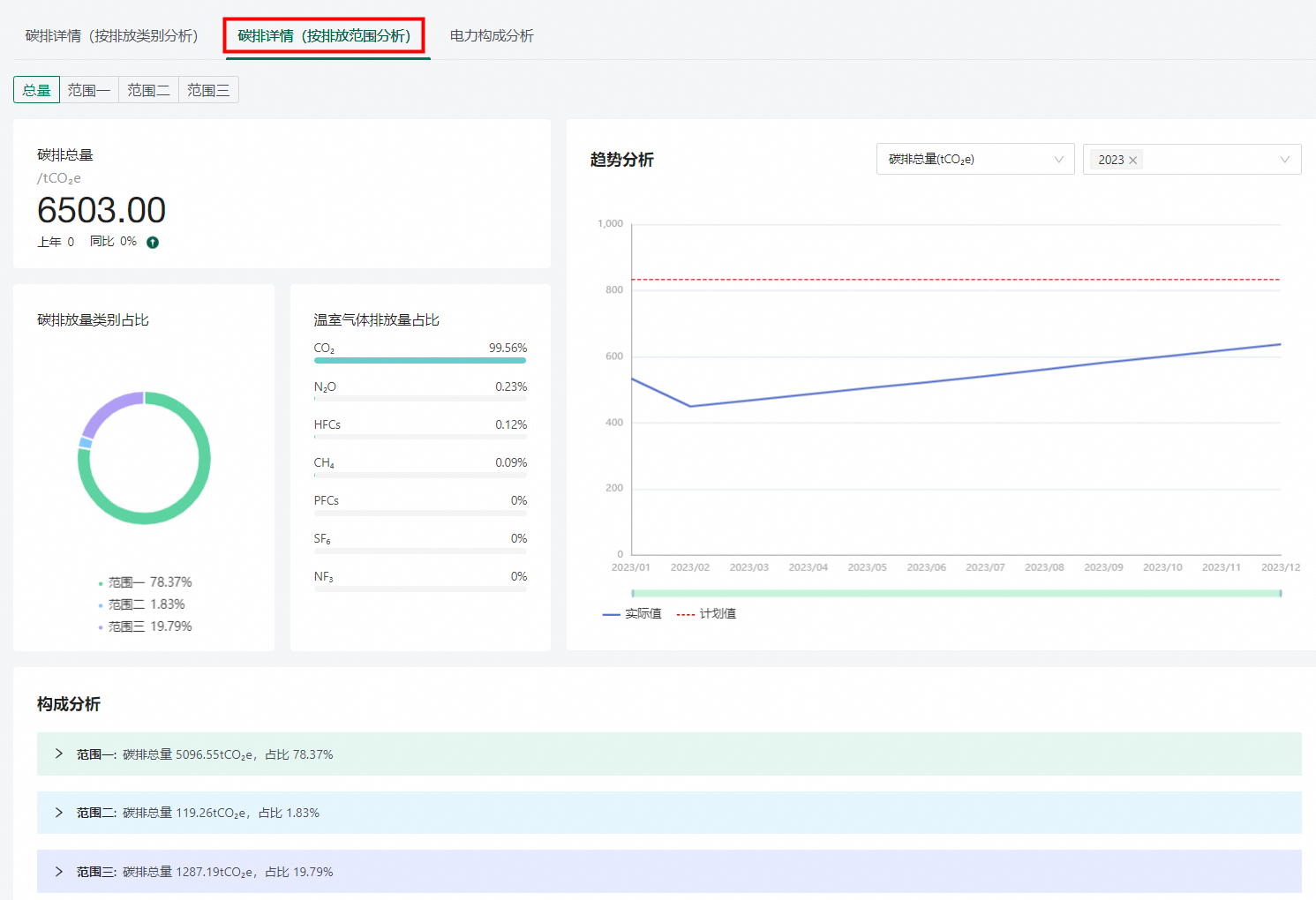The height and width of the screenshot is (900, 1316).
Task: Select 碳排详情（按排放范围分析）tab
Action: pos(325,36)
